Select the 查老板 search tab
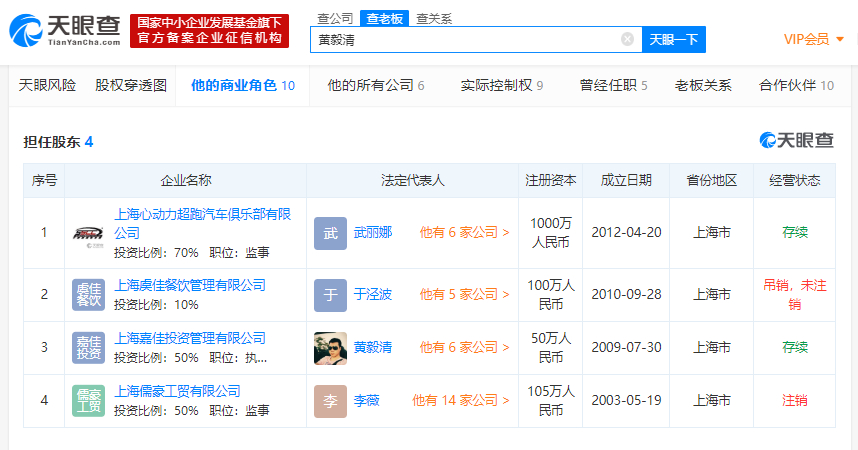The height and width of the screenshot is (450, 858). 384,19
